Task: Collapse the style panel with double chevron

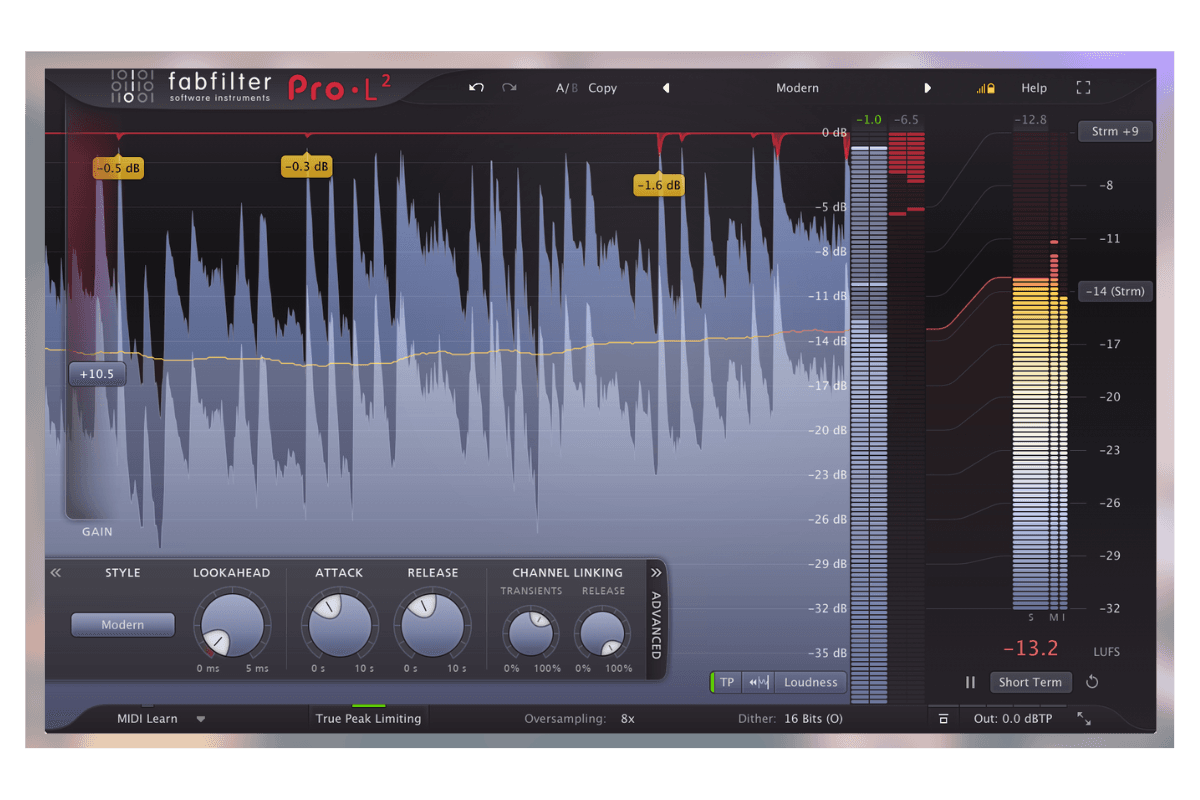Action: pyautogui.click(x=56, y=573)
